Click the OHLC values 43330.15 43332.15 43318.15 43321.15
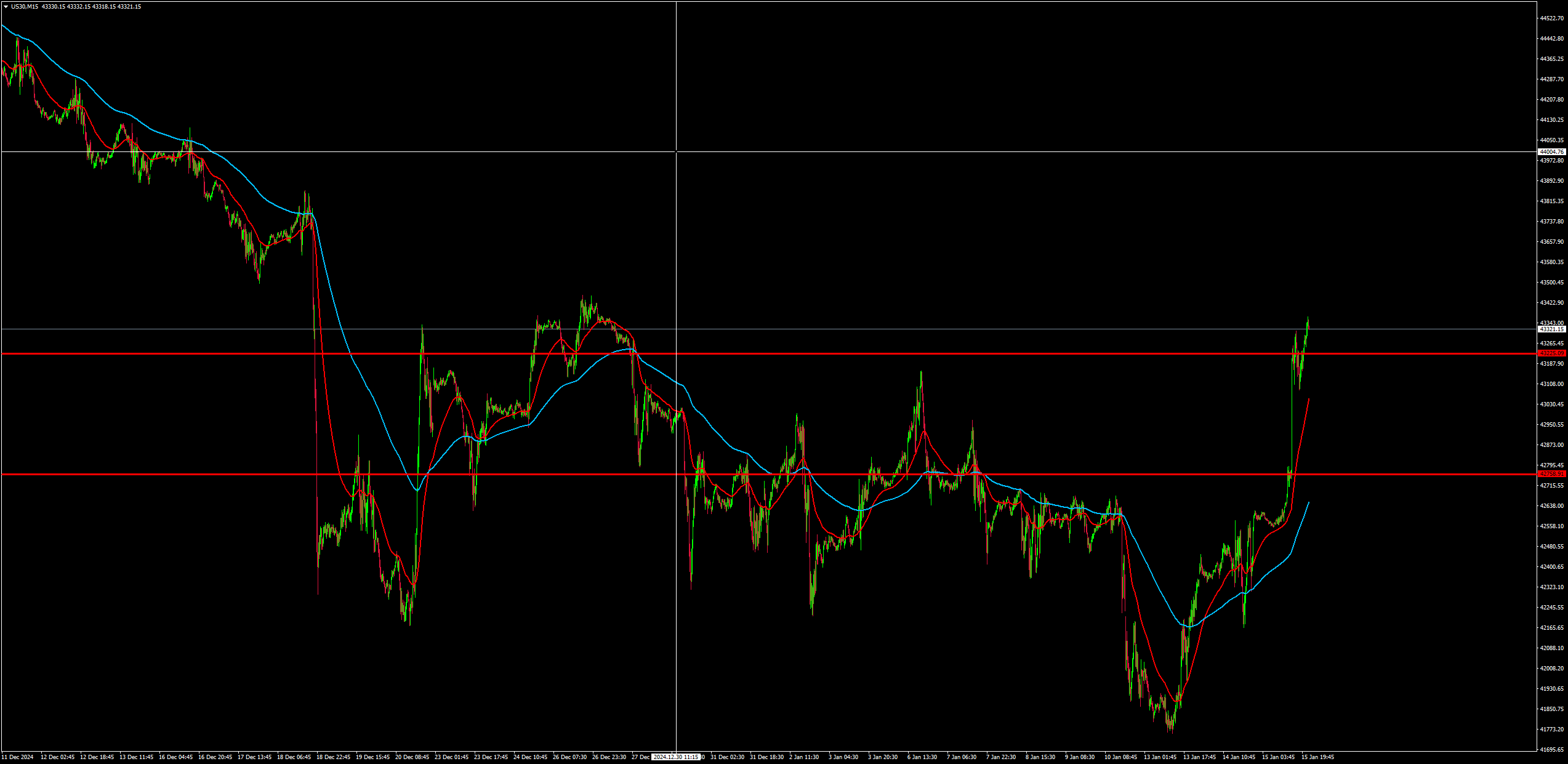The image size is (1568, 764). [x=91, y=7]
